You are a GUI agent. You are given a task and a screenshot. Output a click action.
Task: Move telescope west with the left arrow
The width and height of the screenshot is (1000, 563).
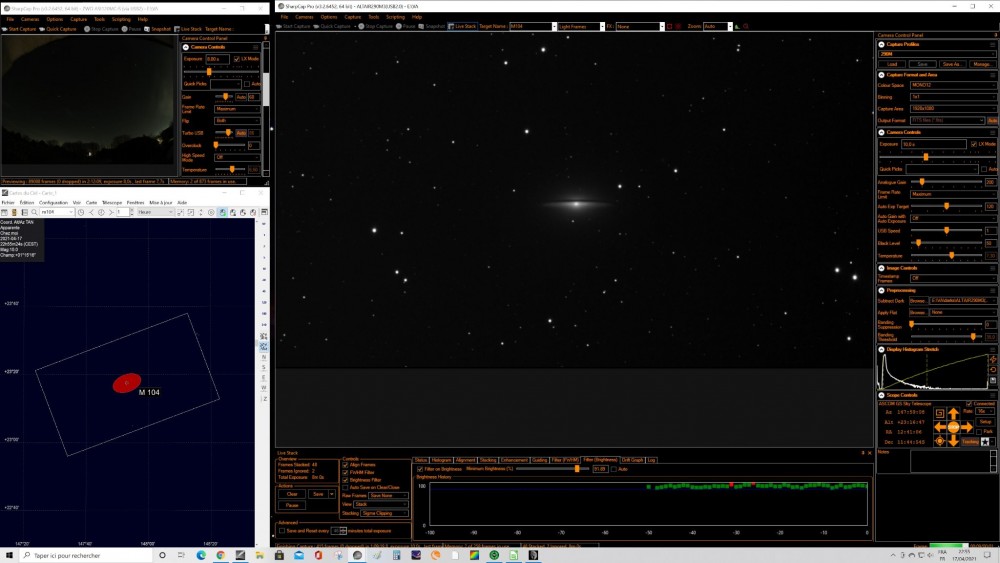[940, 427]
